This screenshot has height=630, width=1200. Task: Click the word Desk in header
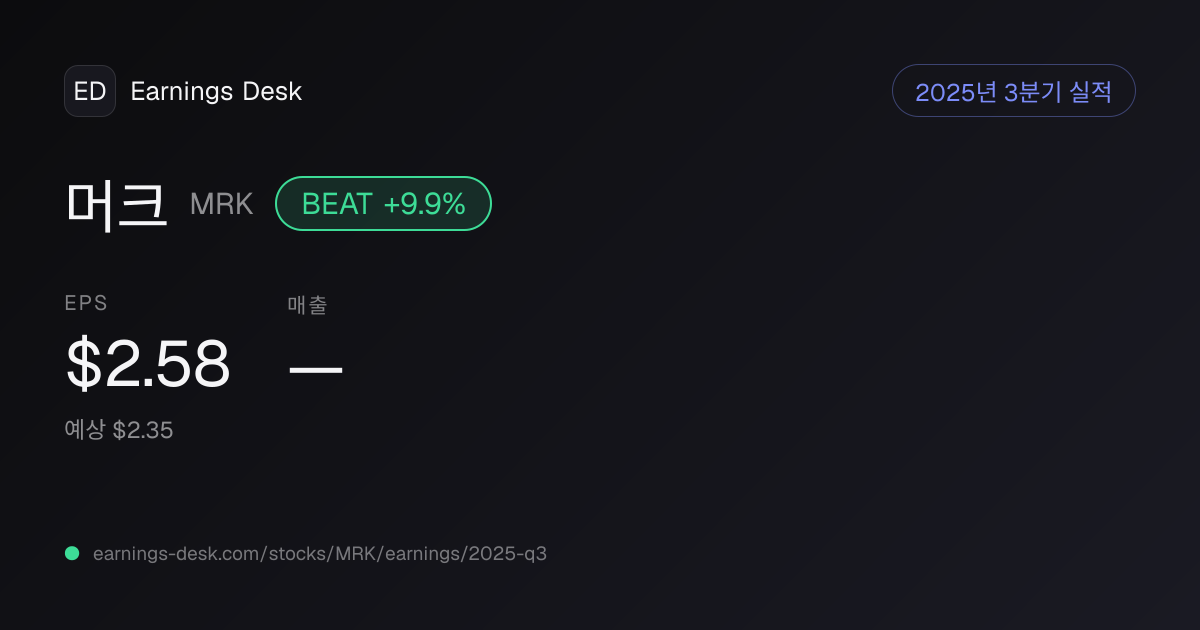(x=272, y=91)
